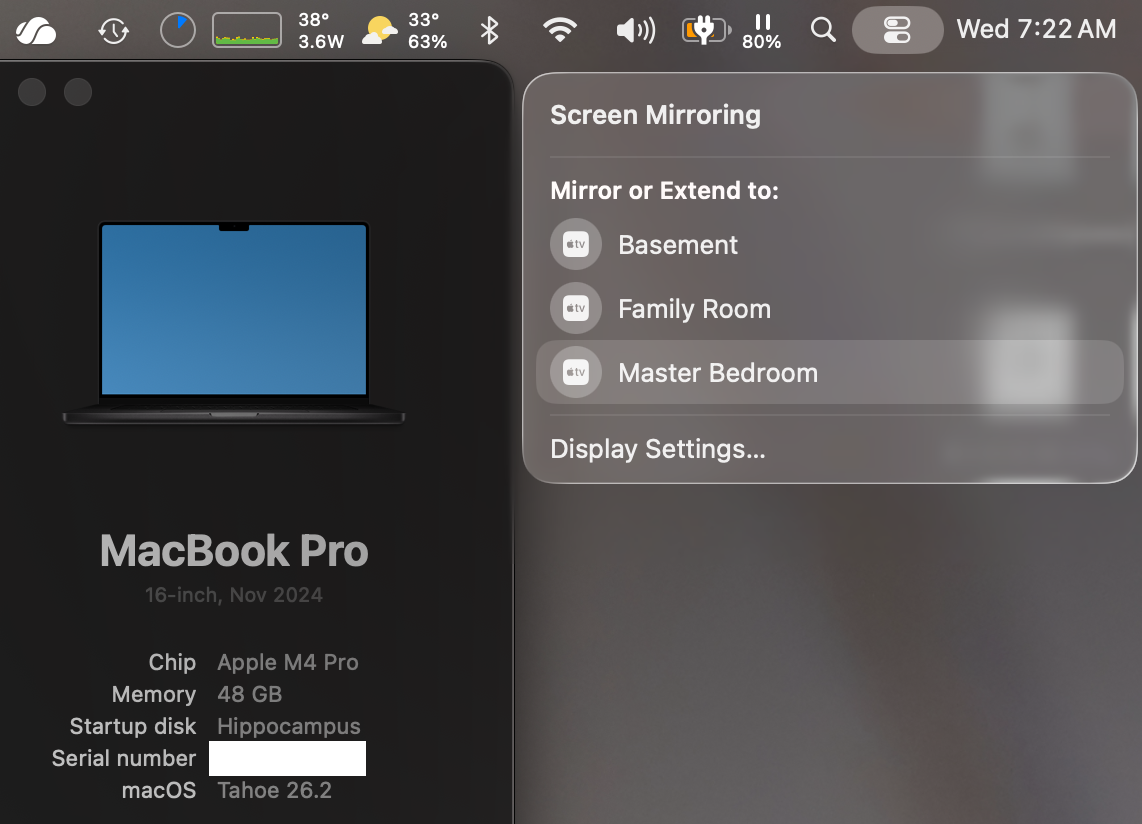This screenshot has height=824, width=1142.
Task: Click the Memory label
Action: click(x=154, y=694)
